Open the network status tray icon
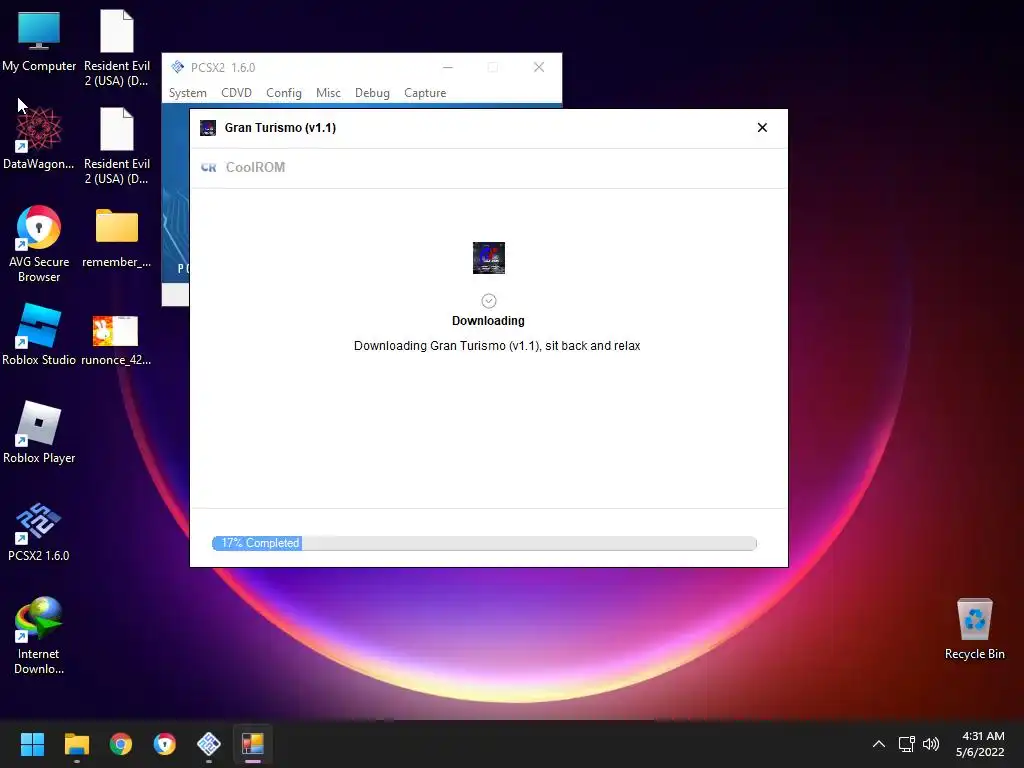 point(906,744)
